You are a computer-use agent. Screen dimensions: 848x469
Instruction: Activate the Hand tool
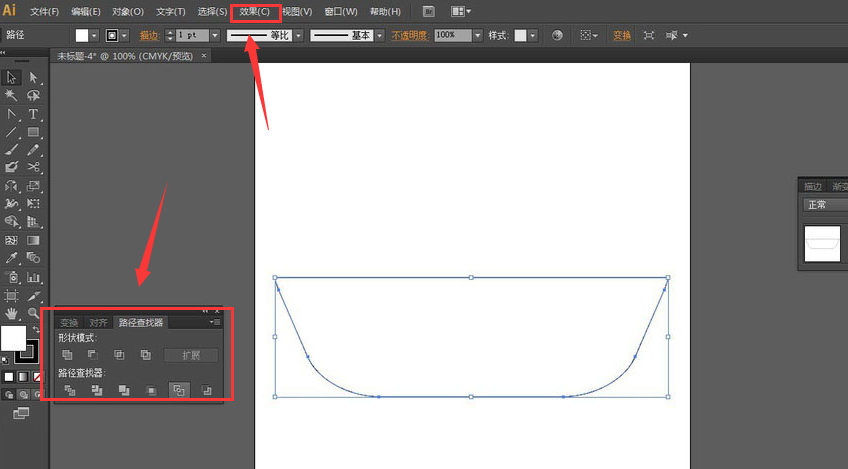(x=12, y=313)
